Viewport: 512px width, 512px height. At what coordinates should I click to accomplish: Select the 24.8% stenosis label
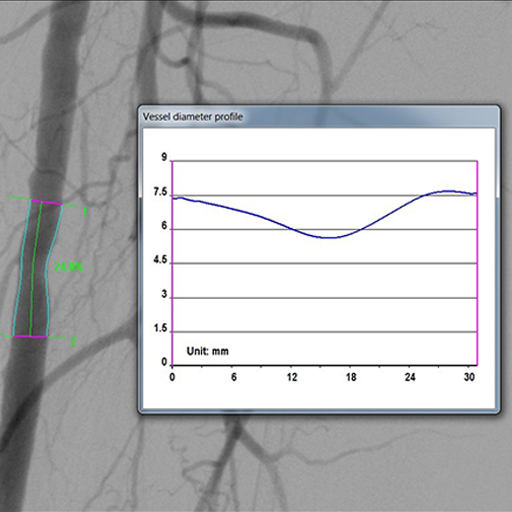coord(68,267)
